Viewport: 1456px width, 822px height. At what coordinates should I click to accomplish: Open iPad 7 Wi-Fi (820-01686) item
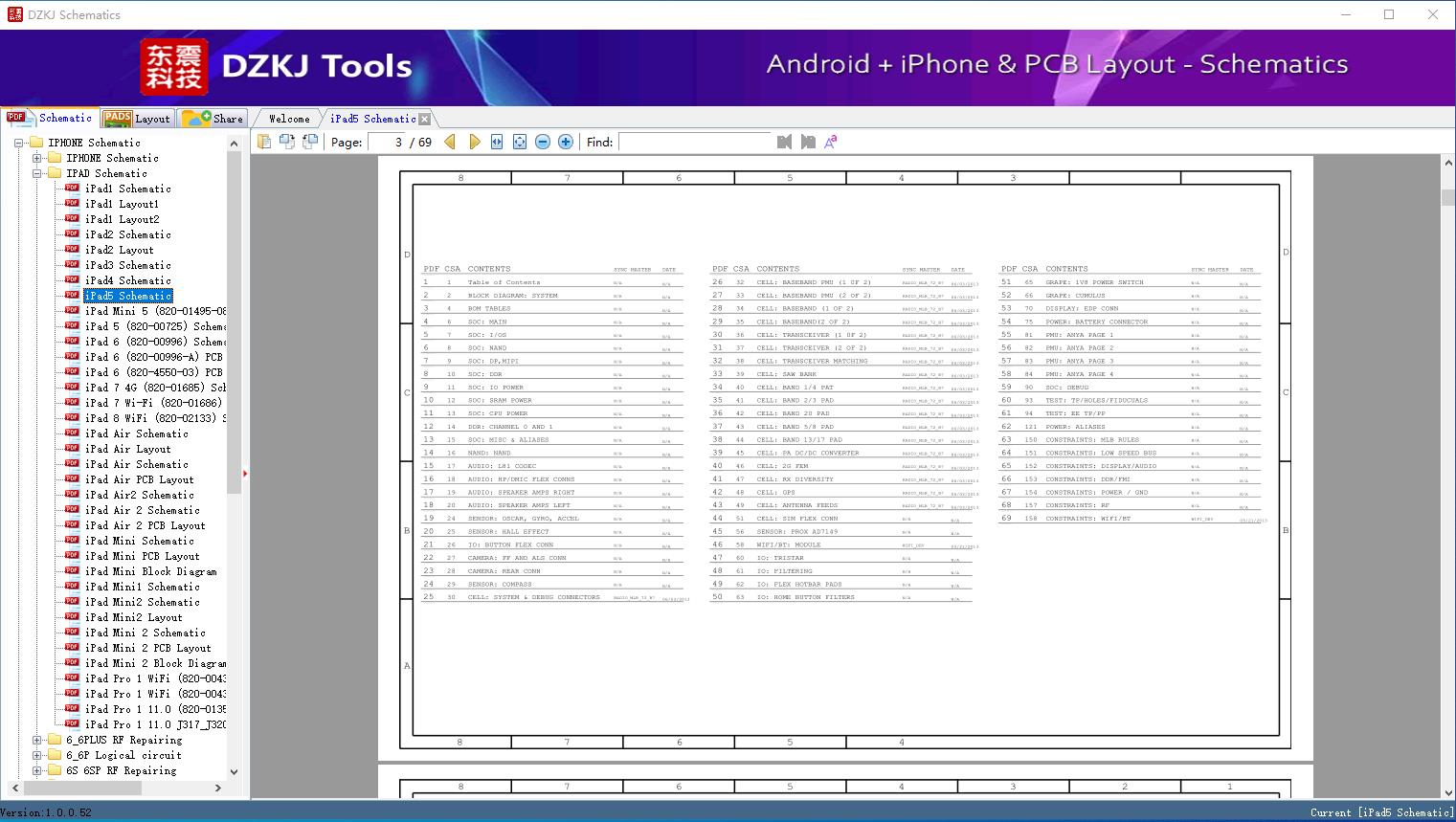point(154,403)
